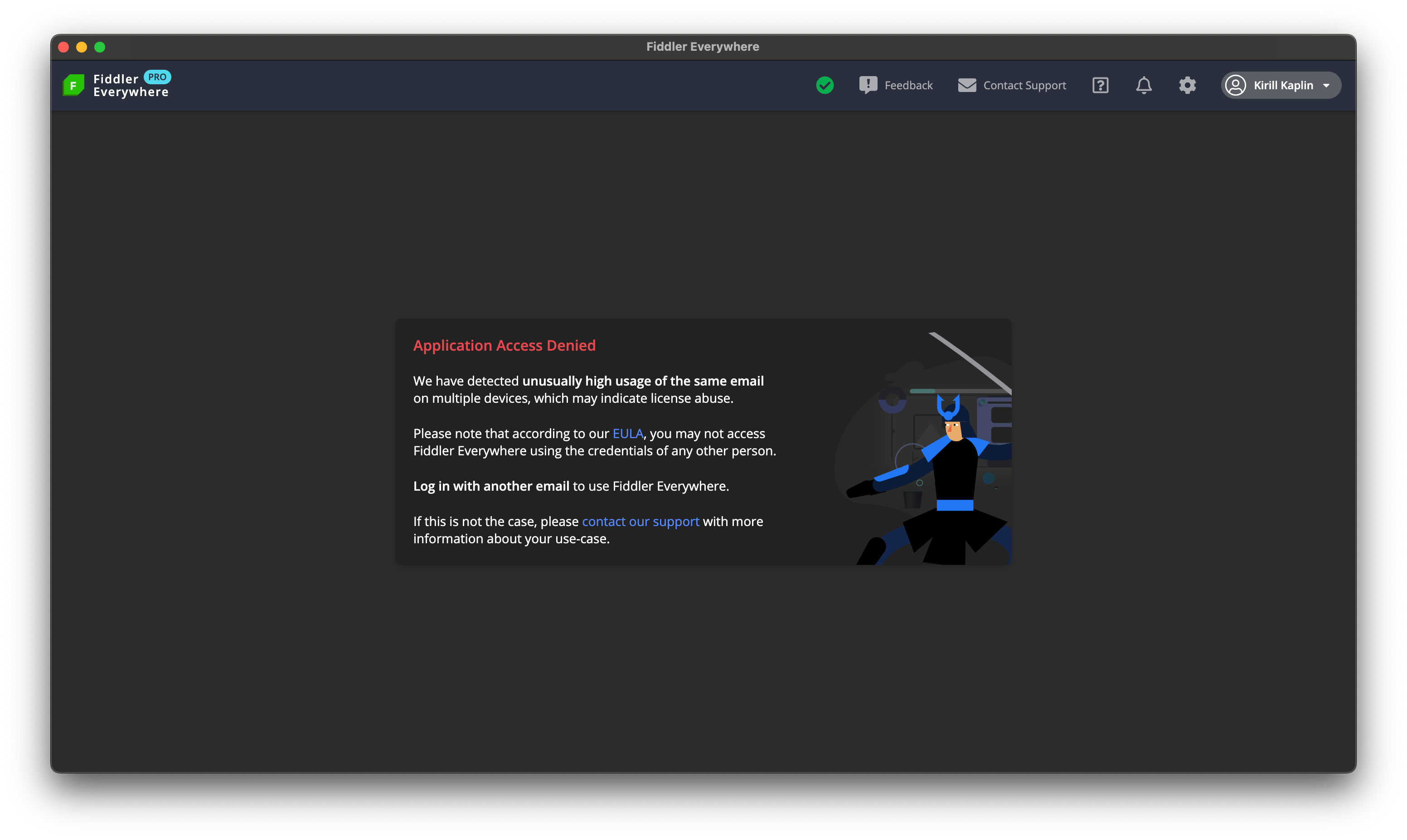Expand the arrow next to Kirill Kaplin
The width and height of the screenshot is (1407, 840).
[1326, 86]
